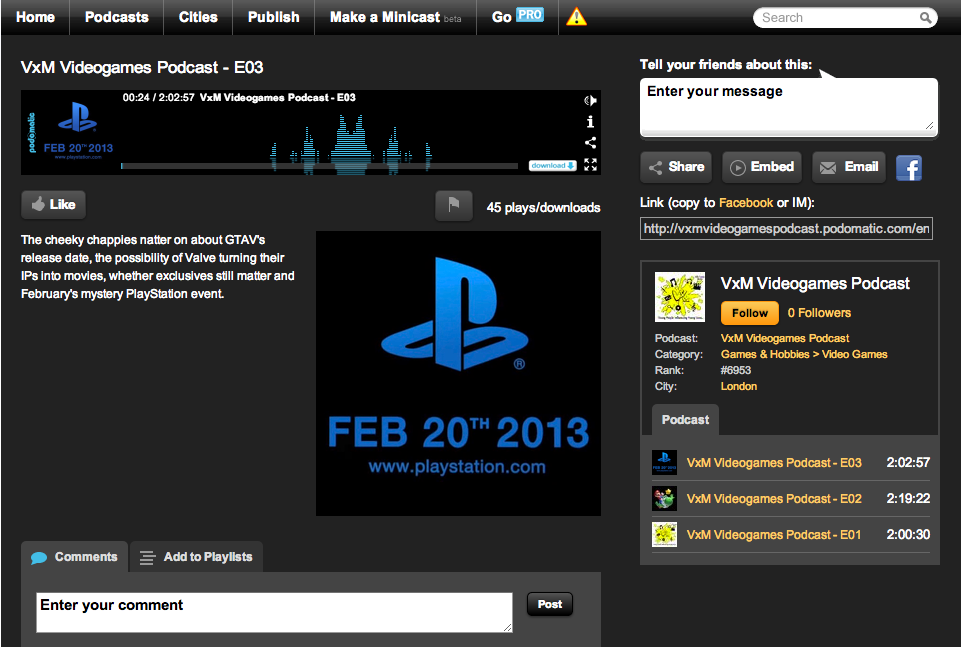Click the player volume icon
961x647 pixels.
coord(591,100)
